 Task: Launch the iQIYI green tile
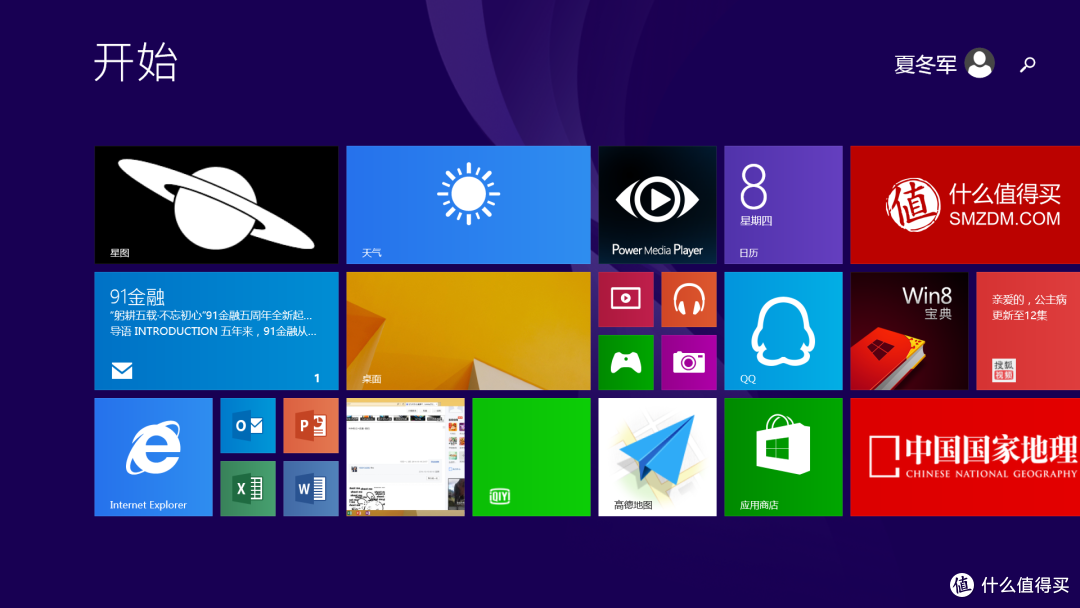531,457
